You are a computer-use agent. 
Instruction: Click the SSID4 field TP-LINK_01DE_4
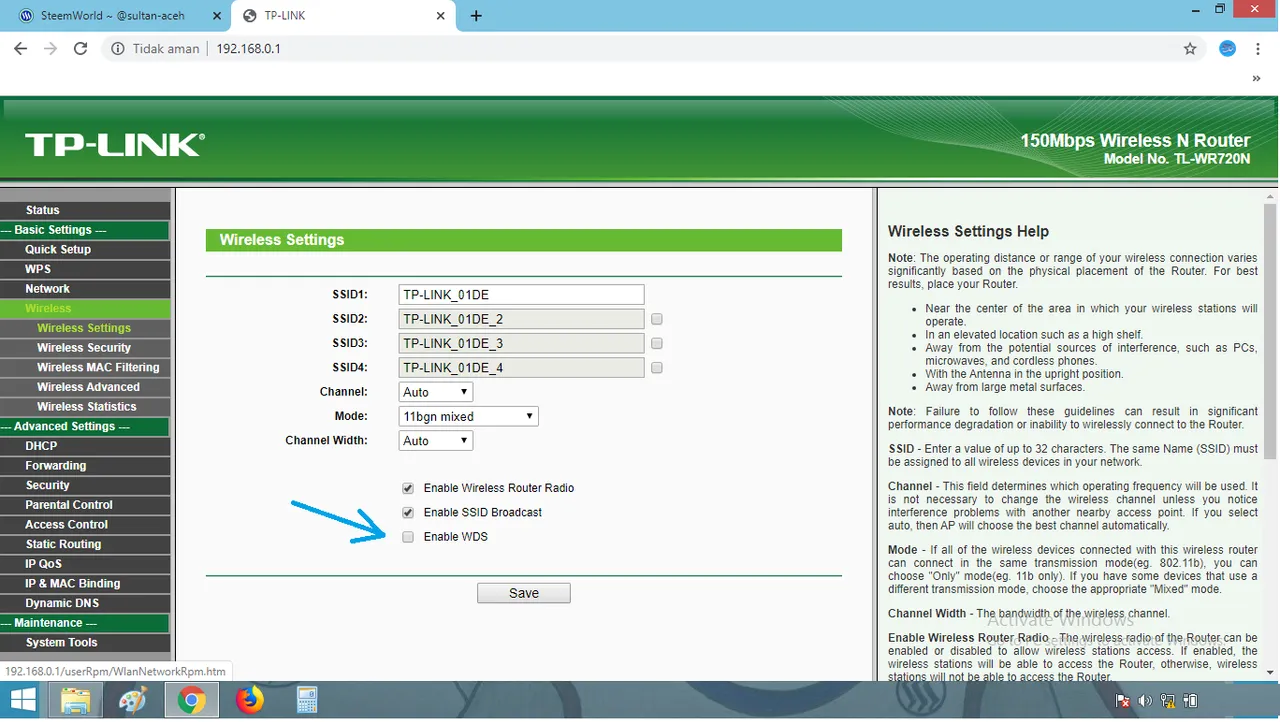(521, 368)
